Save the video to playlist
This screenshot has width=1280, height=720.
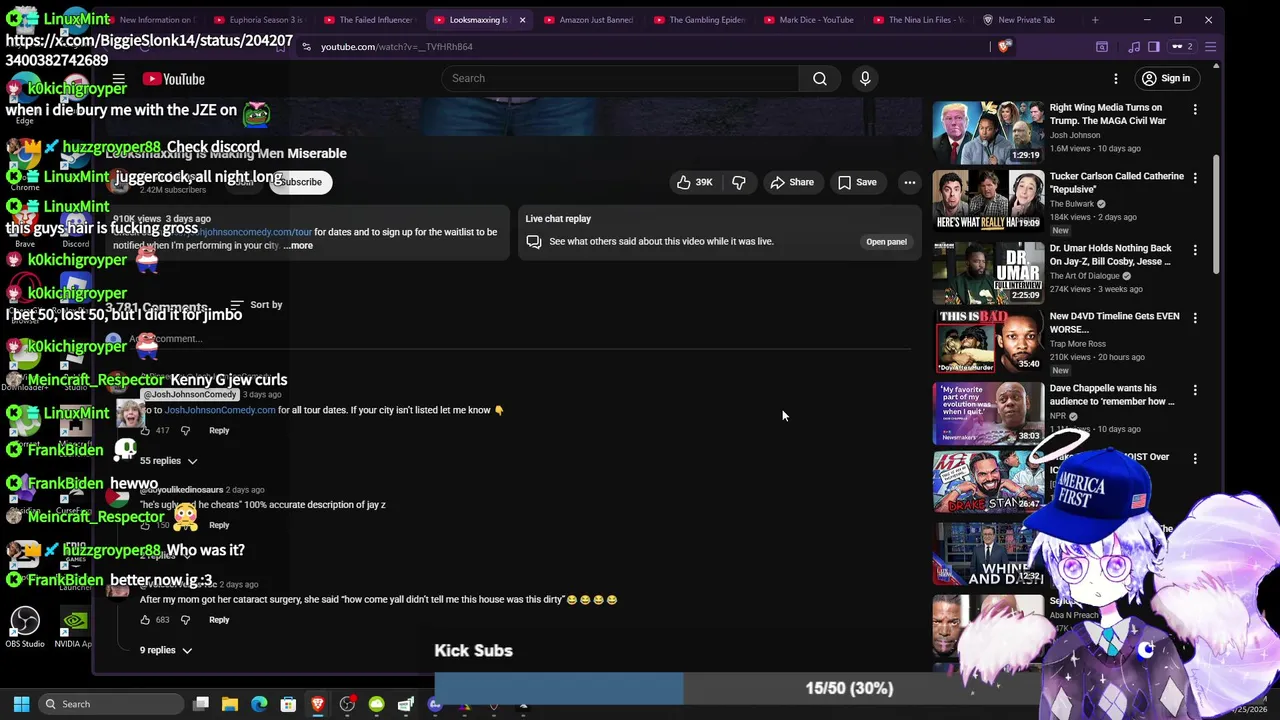[857, 182]
